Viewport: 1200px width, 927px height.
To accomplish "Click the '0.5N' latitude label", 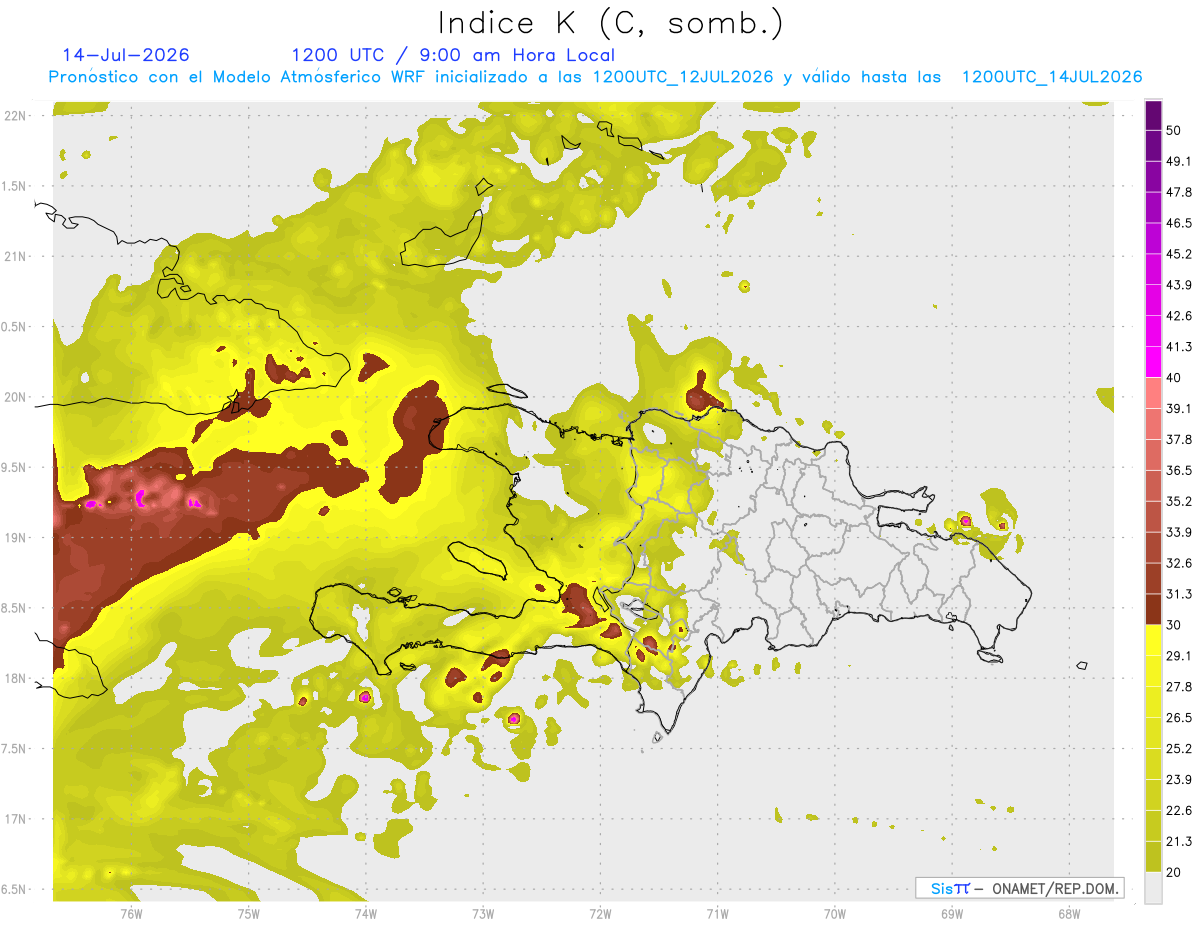I will (x=16, y=327).
